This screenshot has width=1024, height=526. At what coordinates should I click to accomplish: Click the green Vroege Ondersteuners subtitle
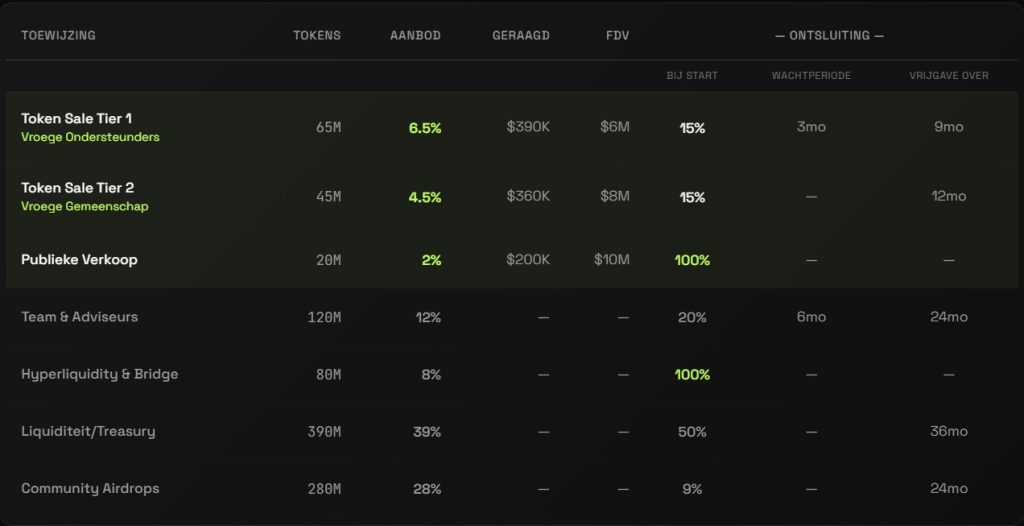(x=90, y=137)
